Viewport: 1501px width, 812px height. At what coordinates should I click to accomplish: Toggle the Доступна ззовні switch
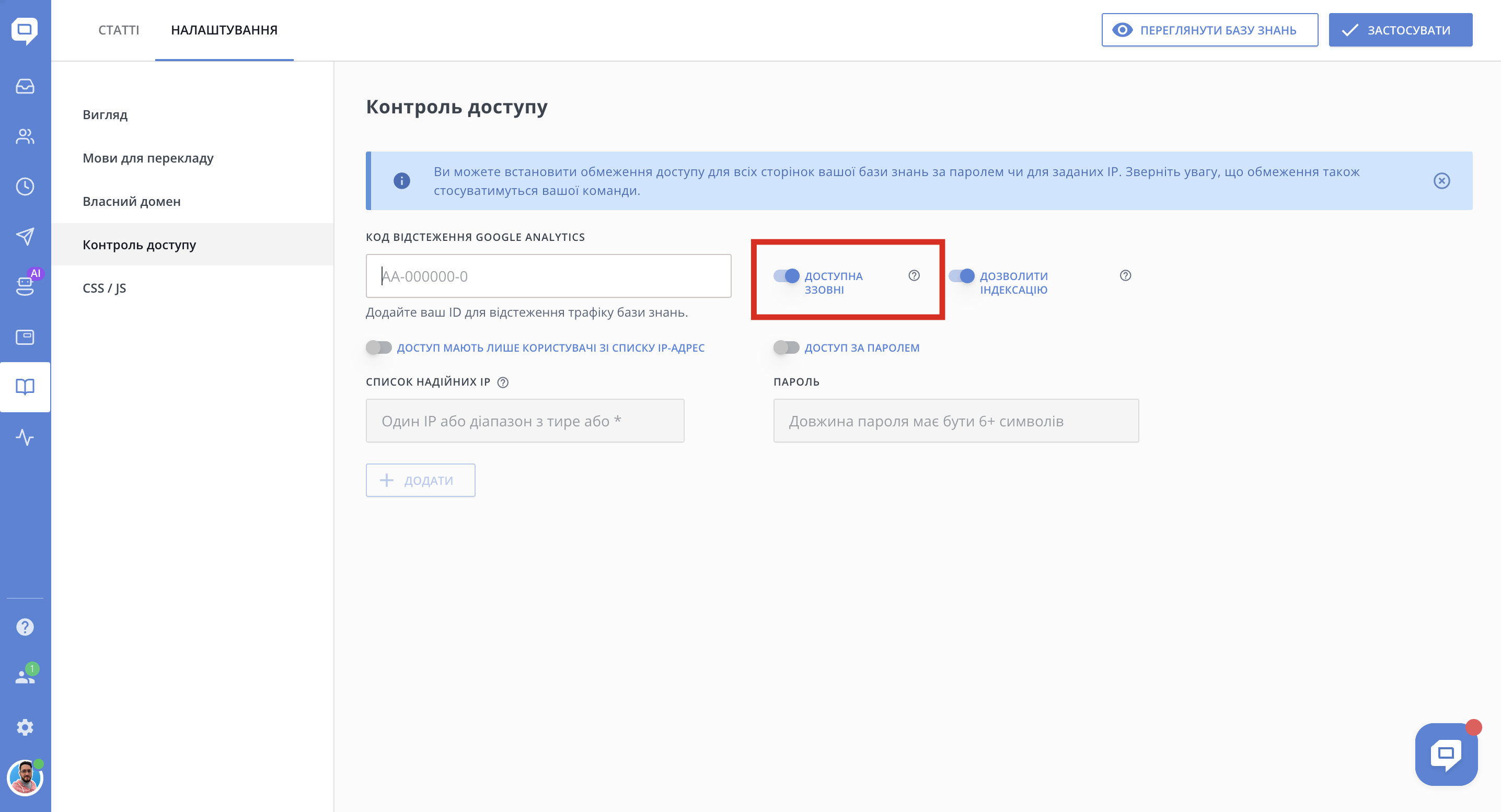[x=786, y=275]
